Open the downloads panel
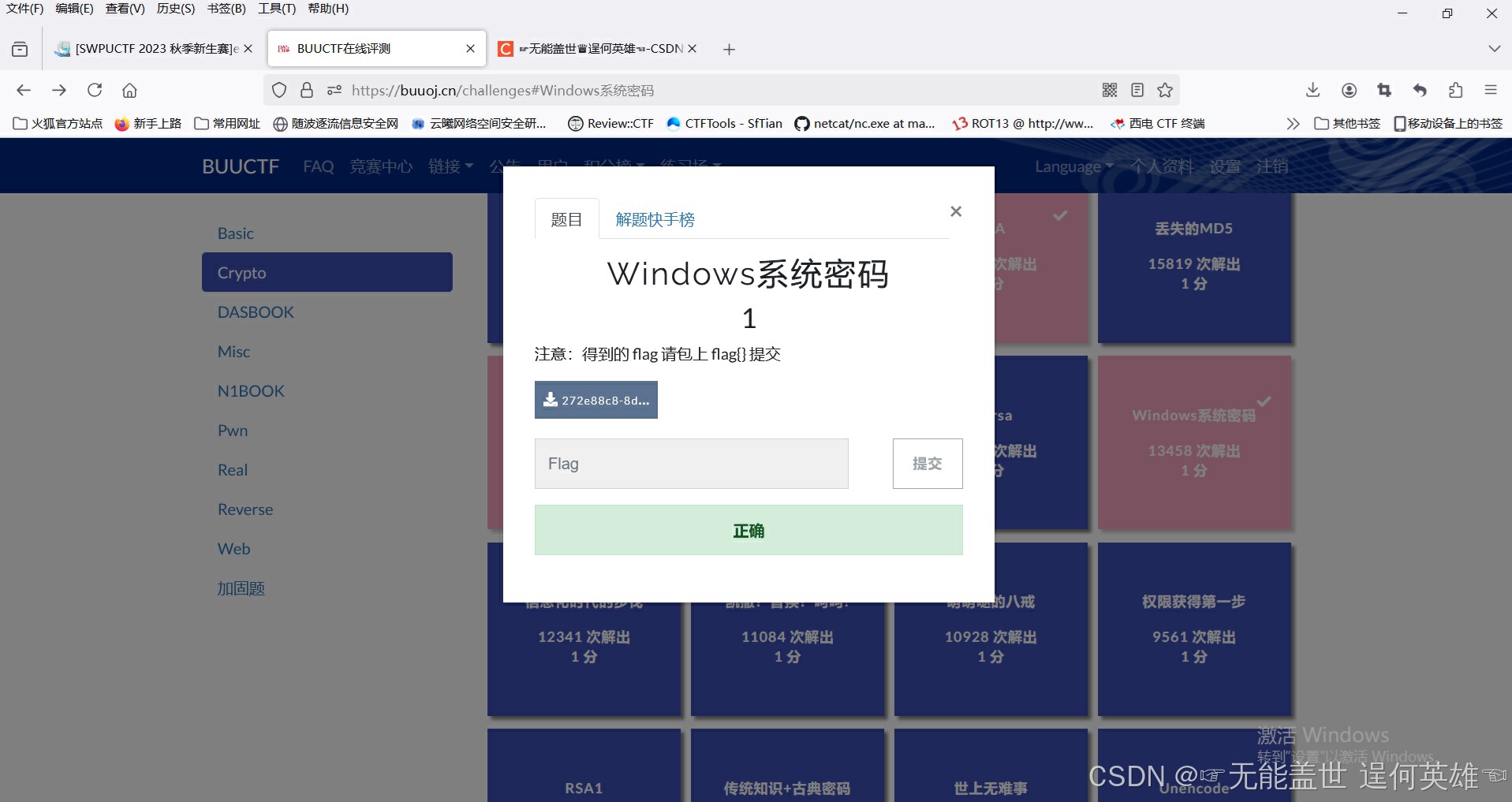Image resolution: width=1512 pixels, height=802 pixels. [1312, 90]
